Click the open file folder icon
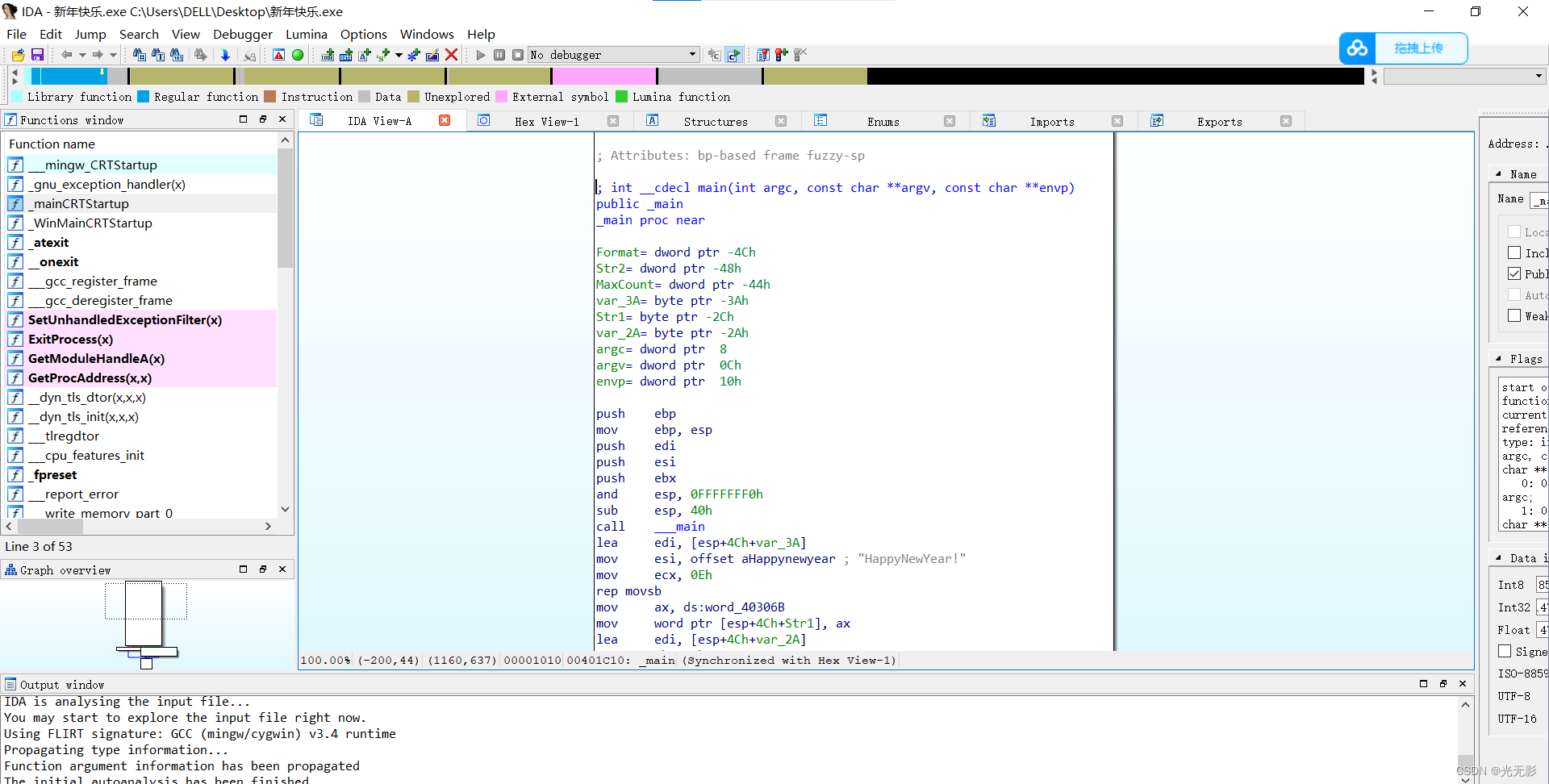Viewport: 1549px width, 784px height. [18, 55]
